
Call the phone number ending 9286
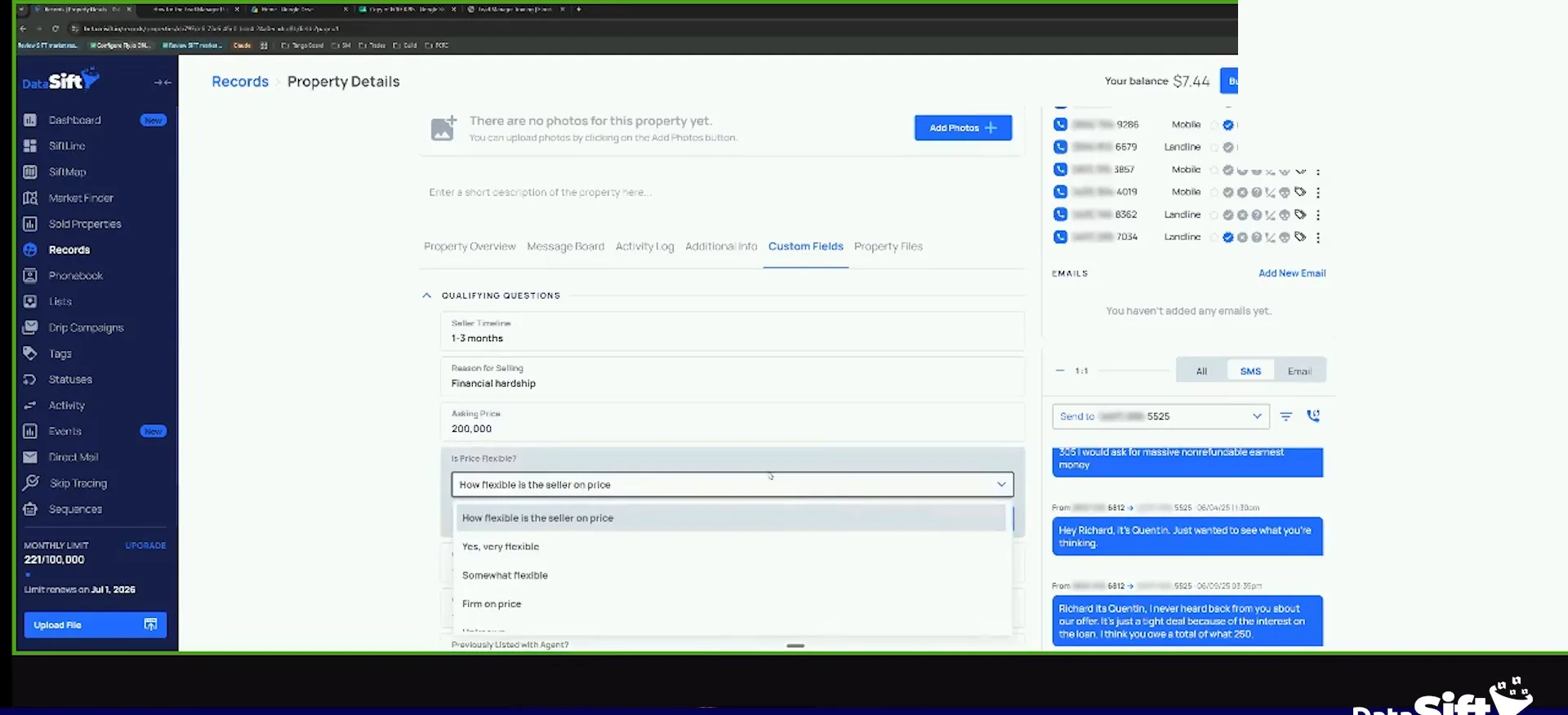pyautogui.click(x=1060, y=125)
